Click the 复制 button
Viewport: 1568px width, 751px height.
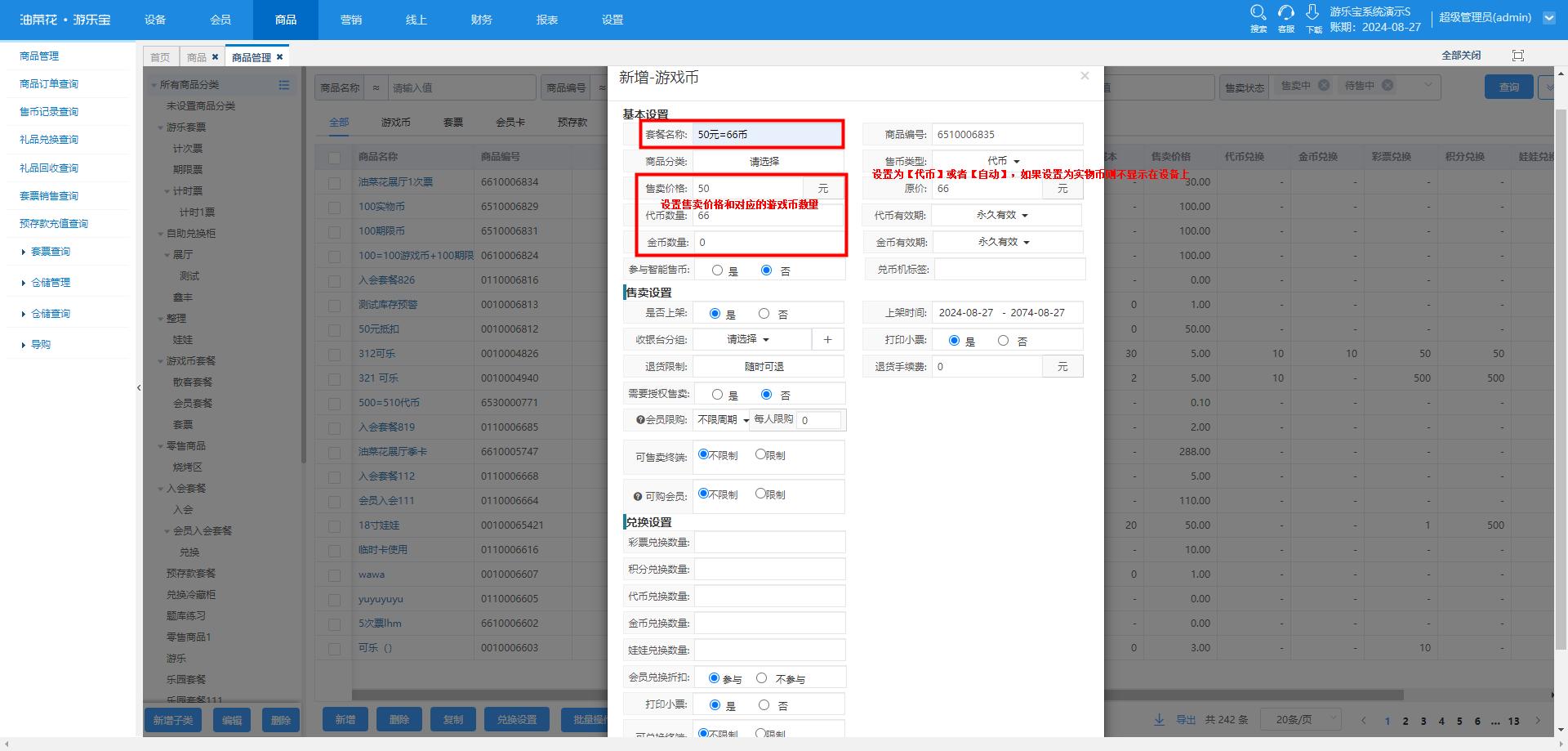(x=453, y=720)
